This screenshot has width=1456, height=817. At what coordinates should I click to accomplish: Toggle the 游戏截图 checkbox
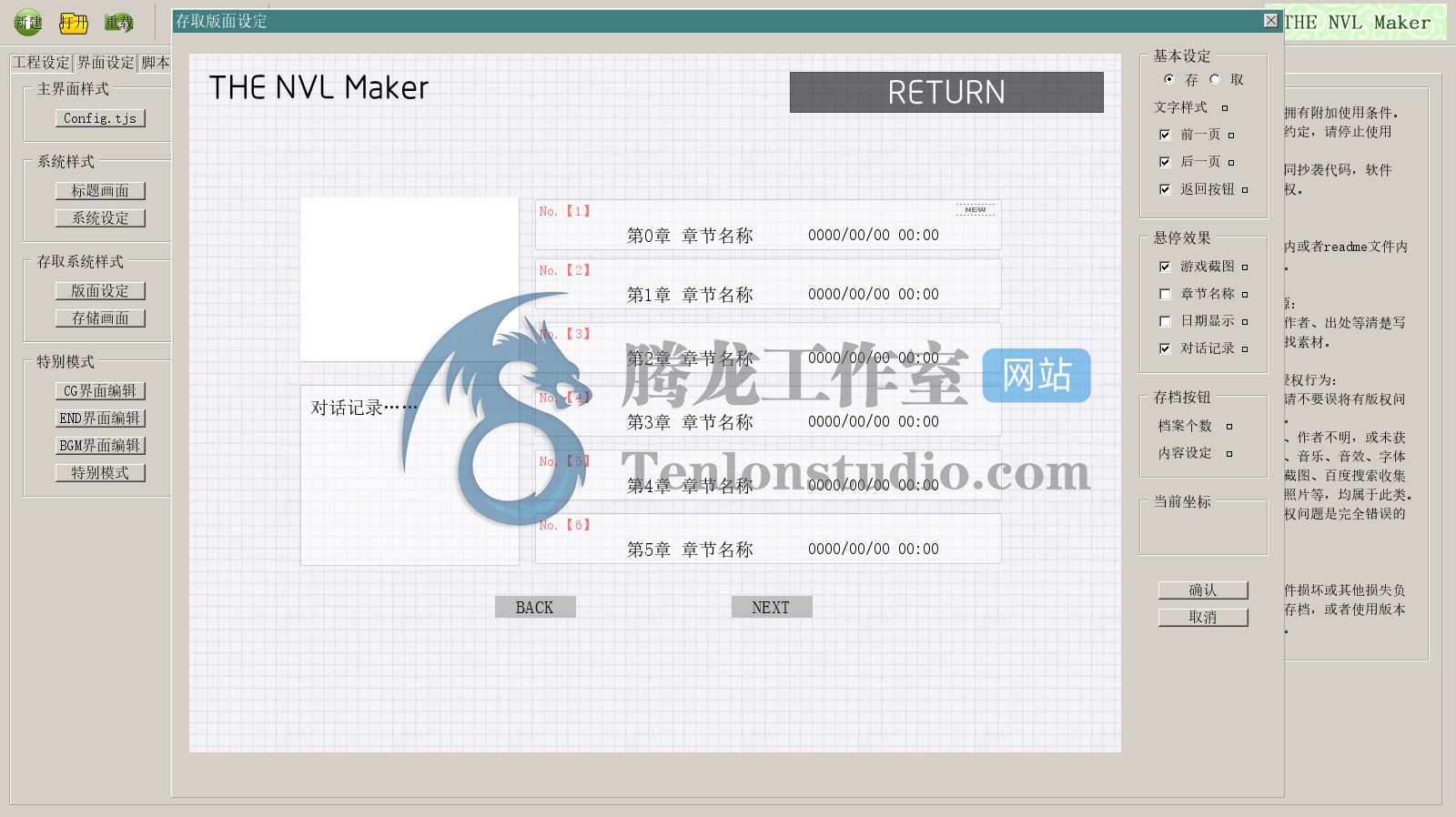coord(1165,267)
